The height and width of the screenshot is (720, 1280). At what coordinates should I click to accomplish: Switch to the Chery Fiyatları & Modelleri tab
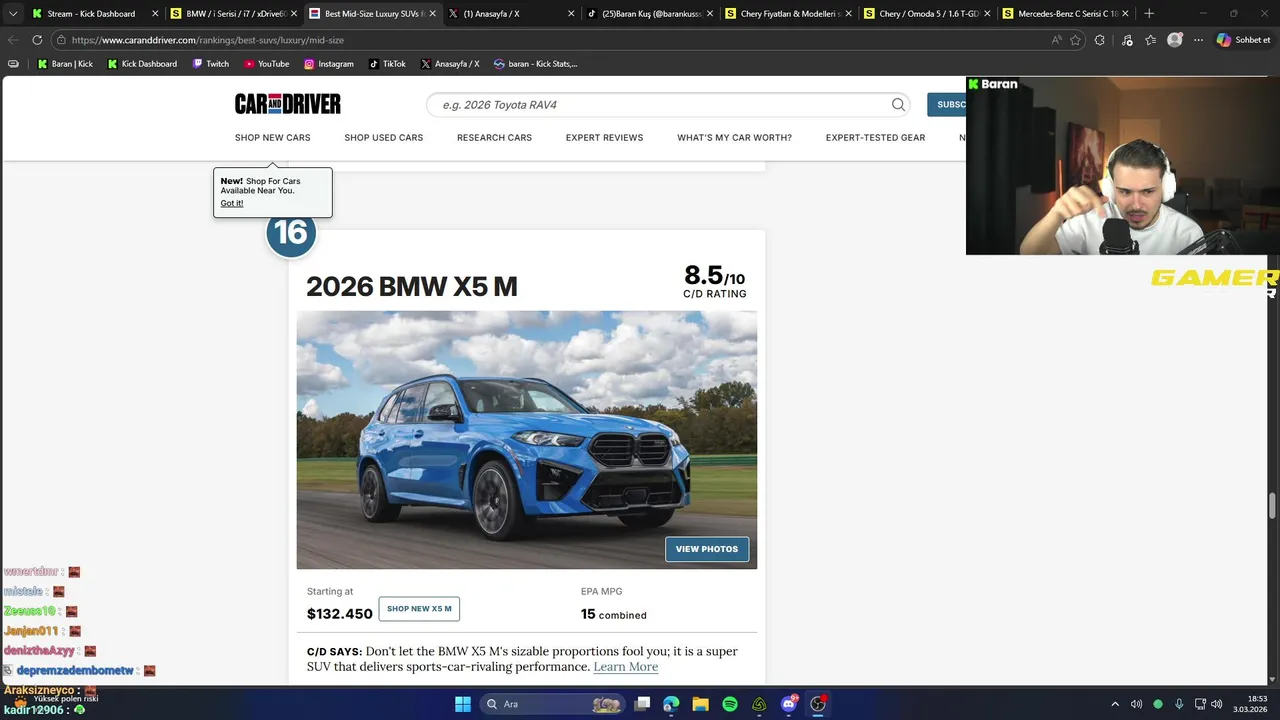(786, 14)
